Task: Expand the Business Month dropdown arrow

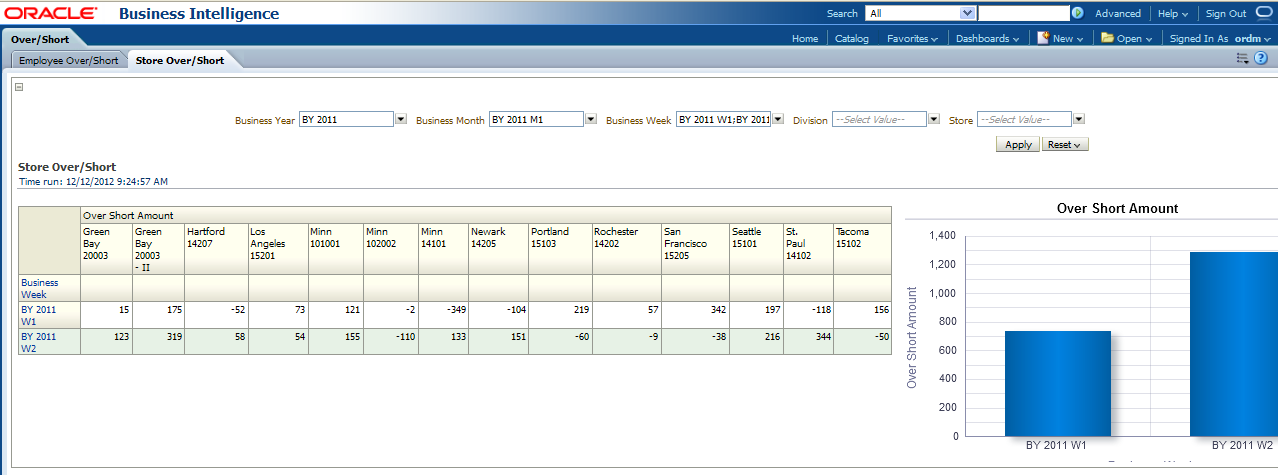Action: point(590,119)
